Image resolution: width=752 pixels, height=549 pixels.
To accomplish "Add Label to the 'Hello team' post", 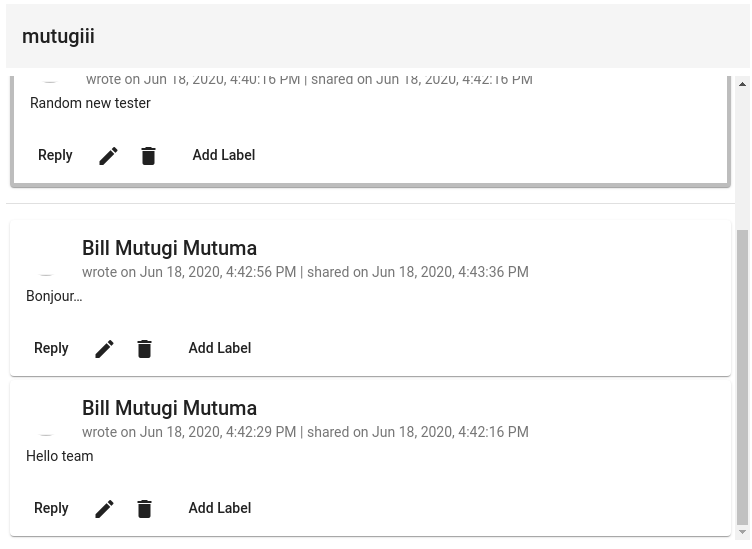I will tap(220, 508).
